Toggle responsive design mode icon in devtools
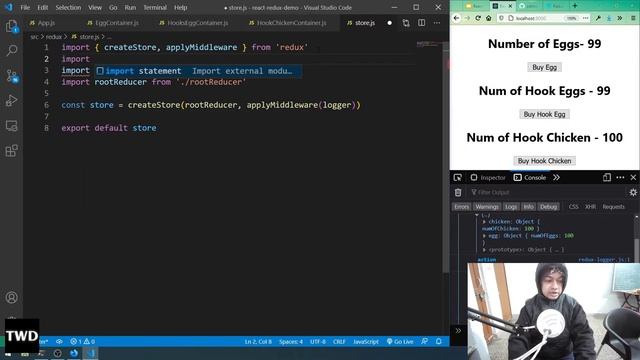 [x=607, y=178]
